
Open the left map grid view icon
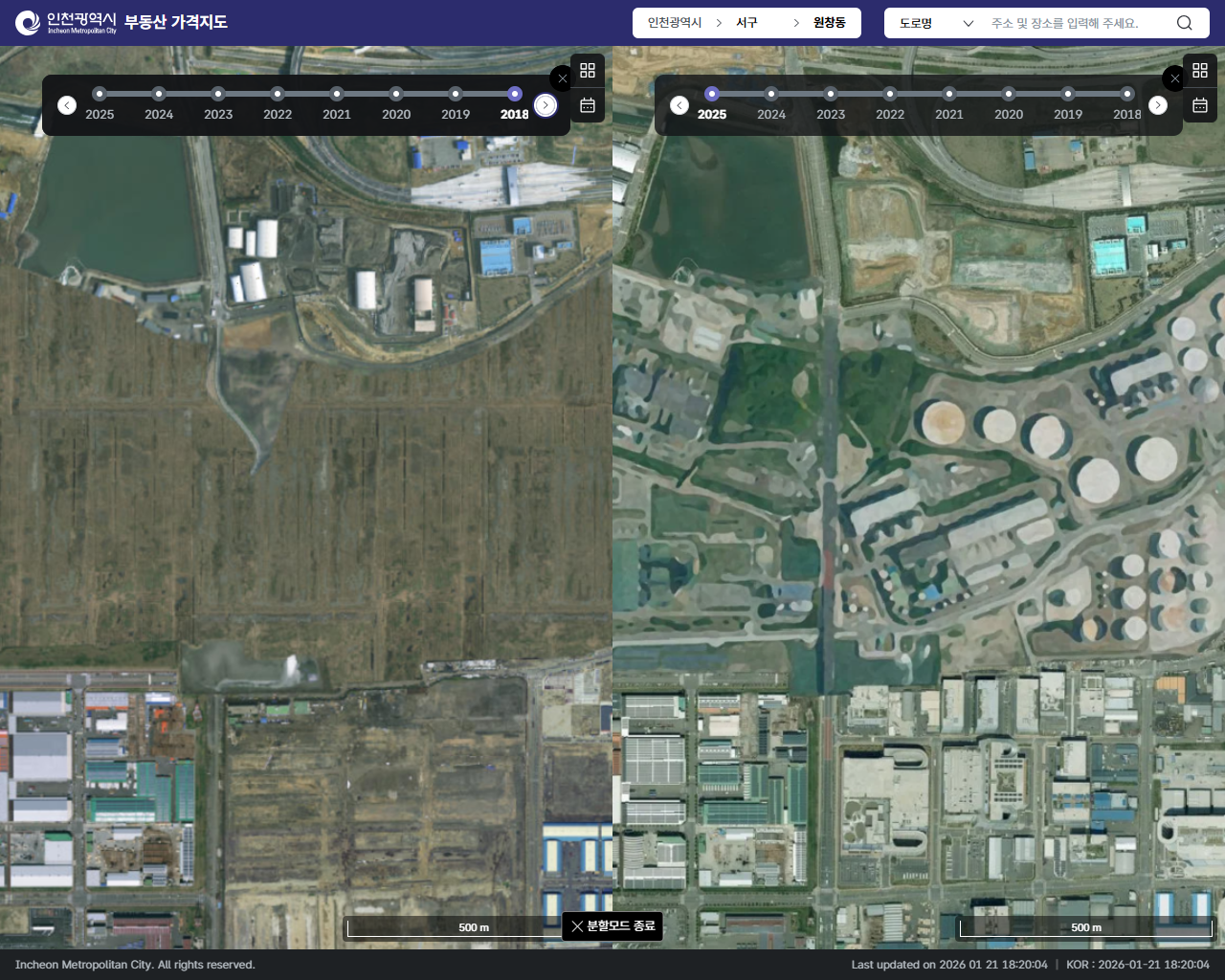pos(588,70)
